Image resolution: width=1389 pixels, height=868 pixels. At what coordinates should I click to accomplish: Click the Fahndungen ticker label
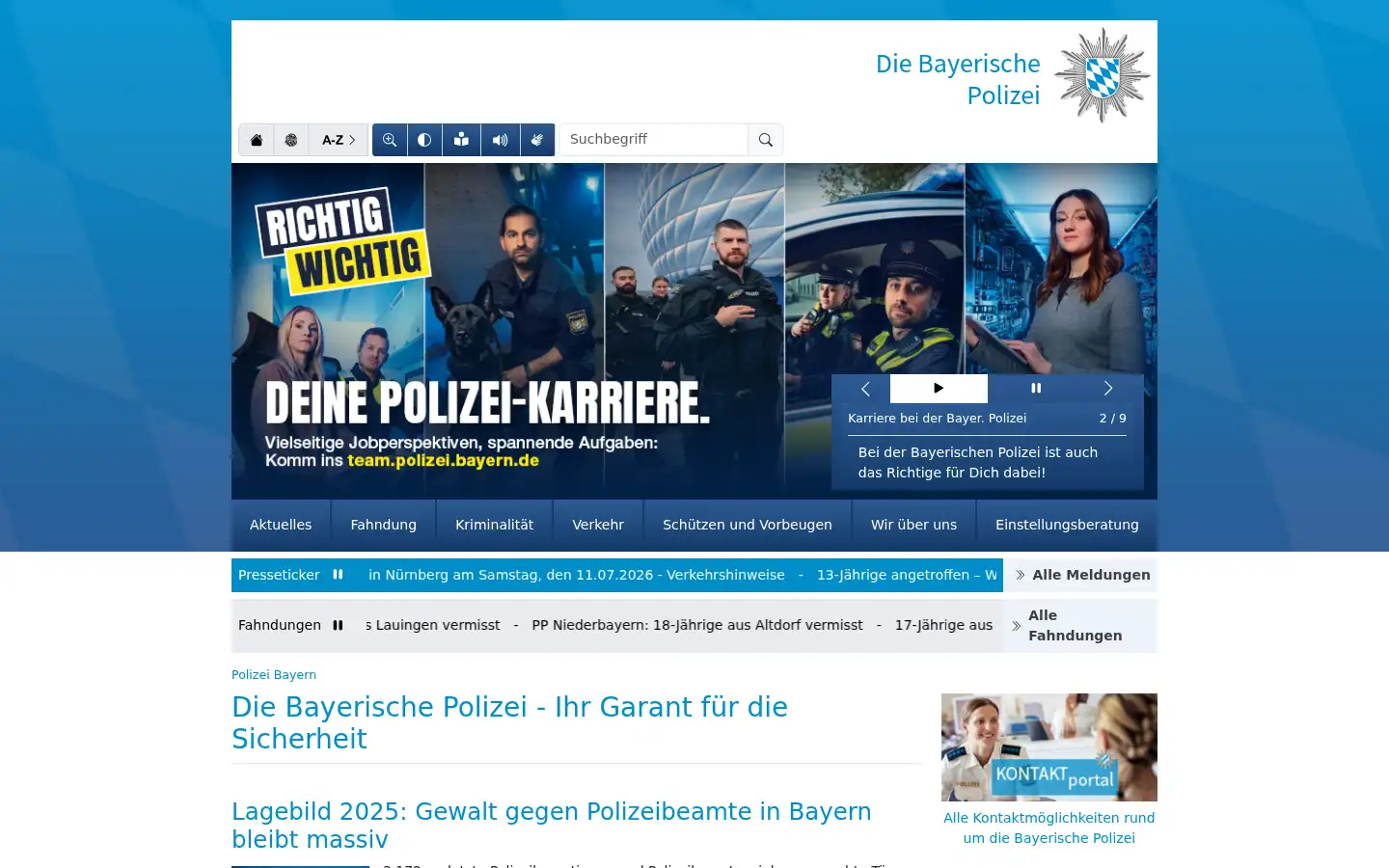point(280,625)
